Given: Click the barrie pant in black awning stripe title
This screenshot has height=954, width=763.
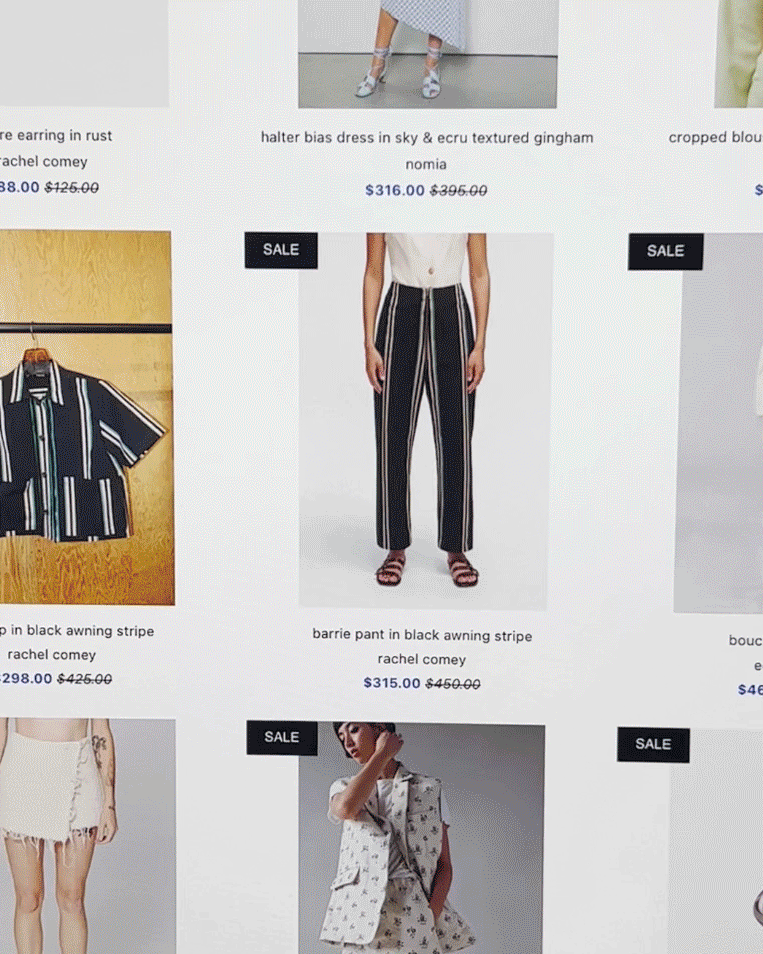Looking at the screenshot, I should [x=422, y=635].
